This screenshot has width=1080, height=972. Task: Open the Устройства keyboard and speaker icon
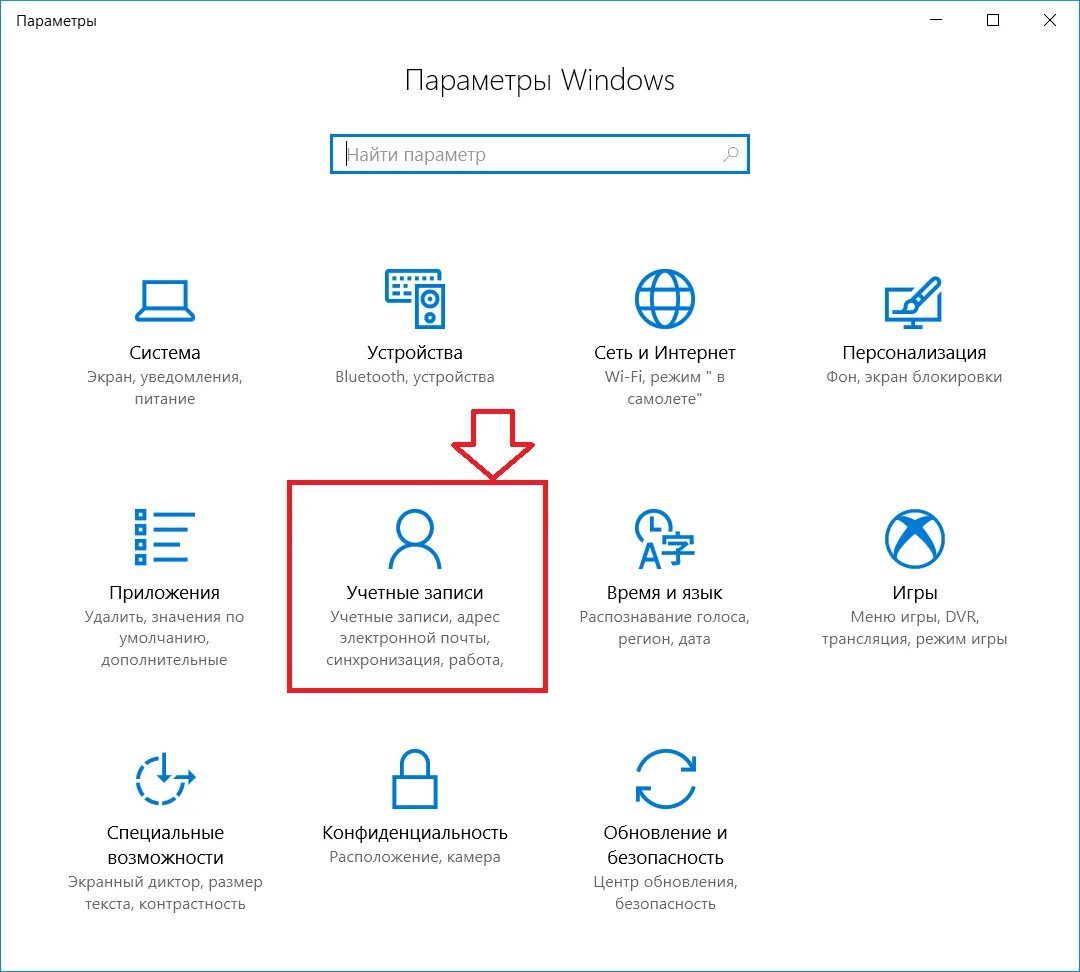tap(415, 298)
